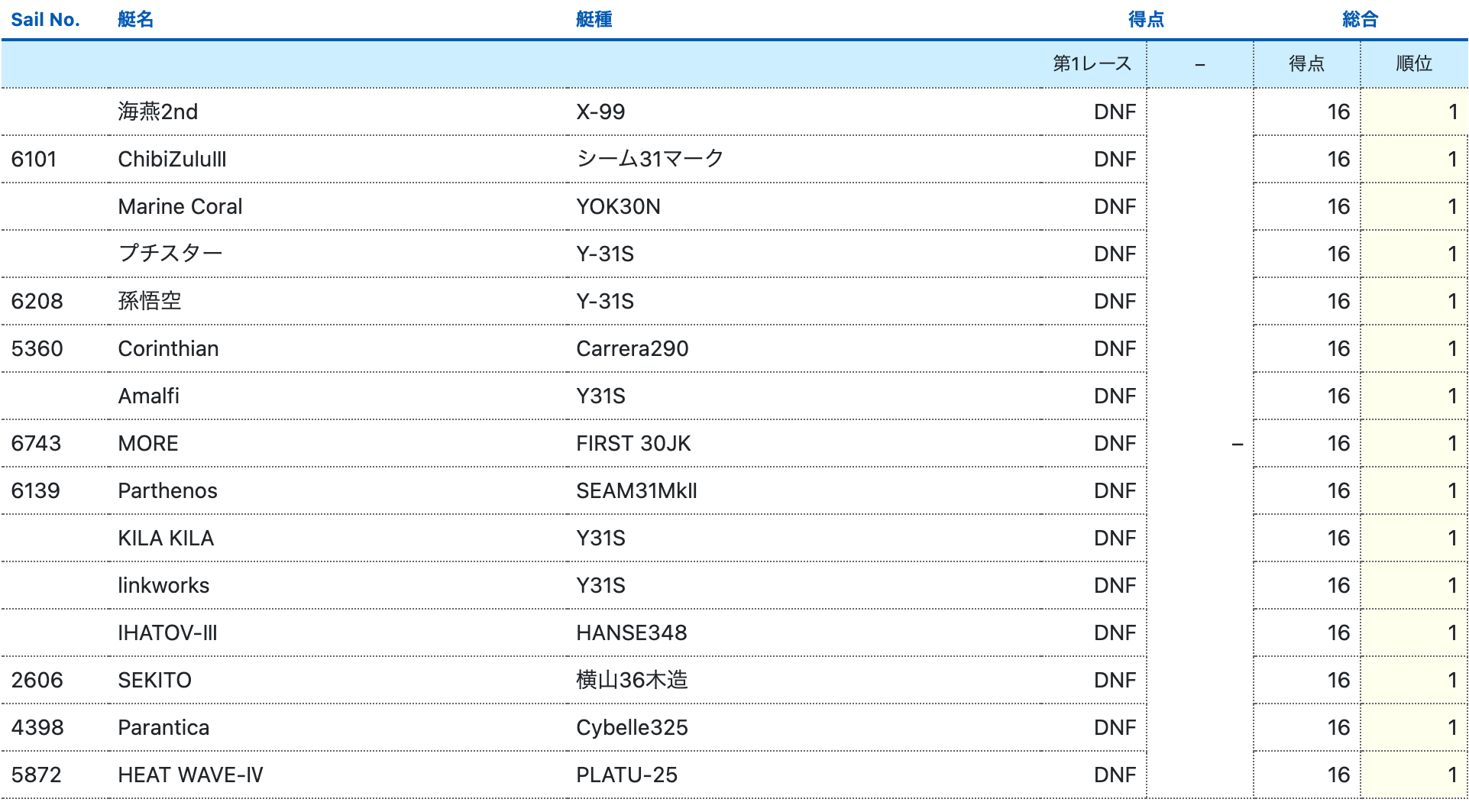Click the 得点 header at top
Viewport: 1469px width, 812px height.
click(x=1146, y=20)
